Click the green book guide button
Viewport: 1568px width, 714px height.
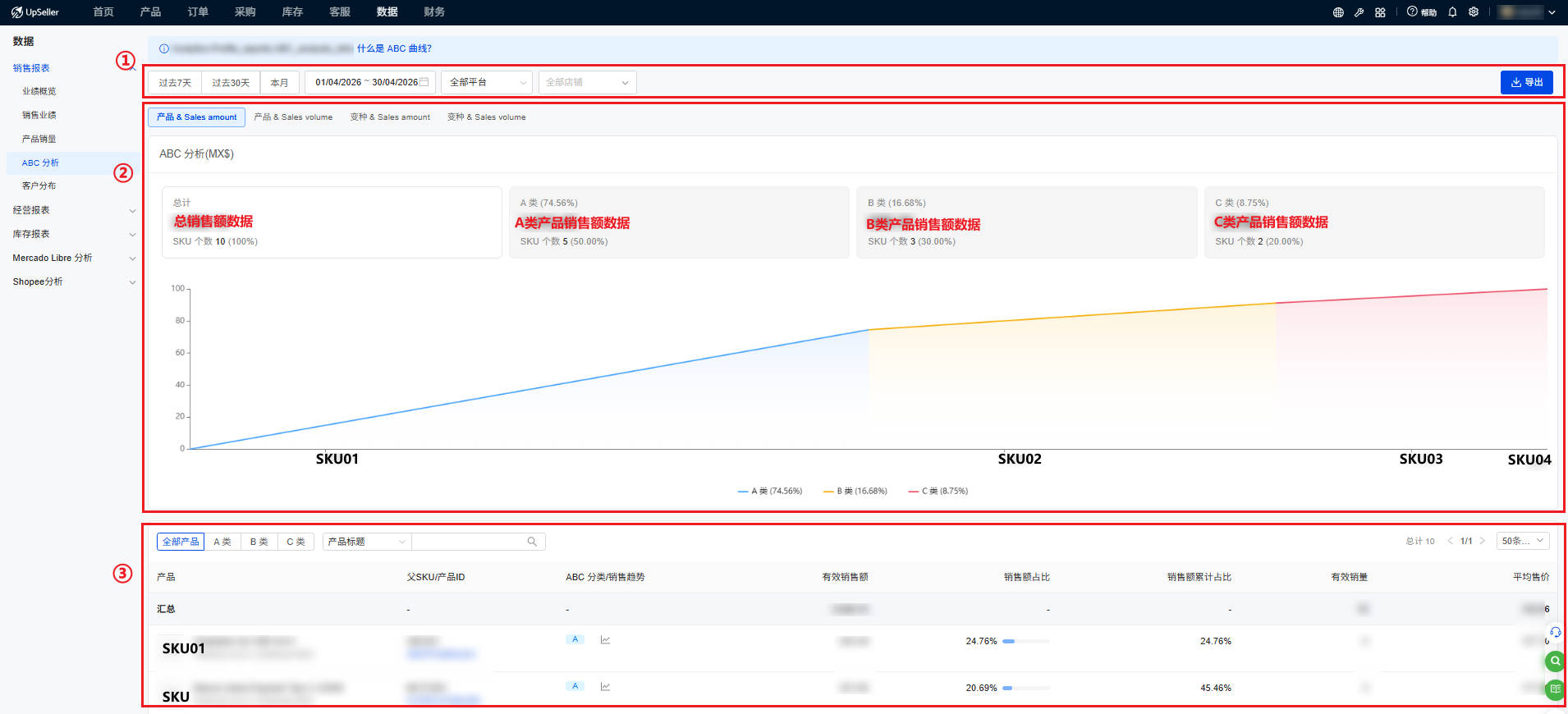[x=1554, y=689]
